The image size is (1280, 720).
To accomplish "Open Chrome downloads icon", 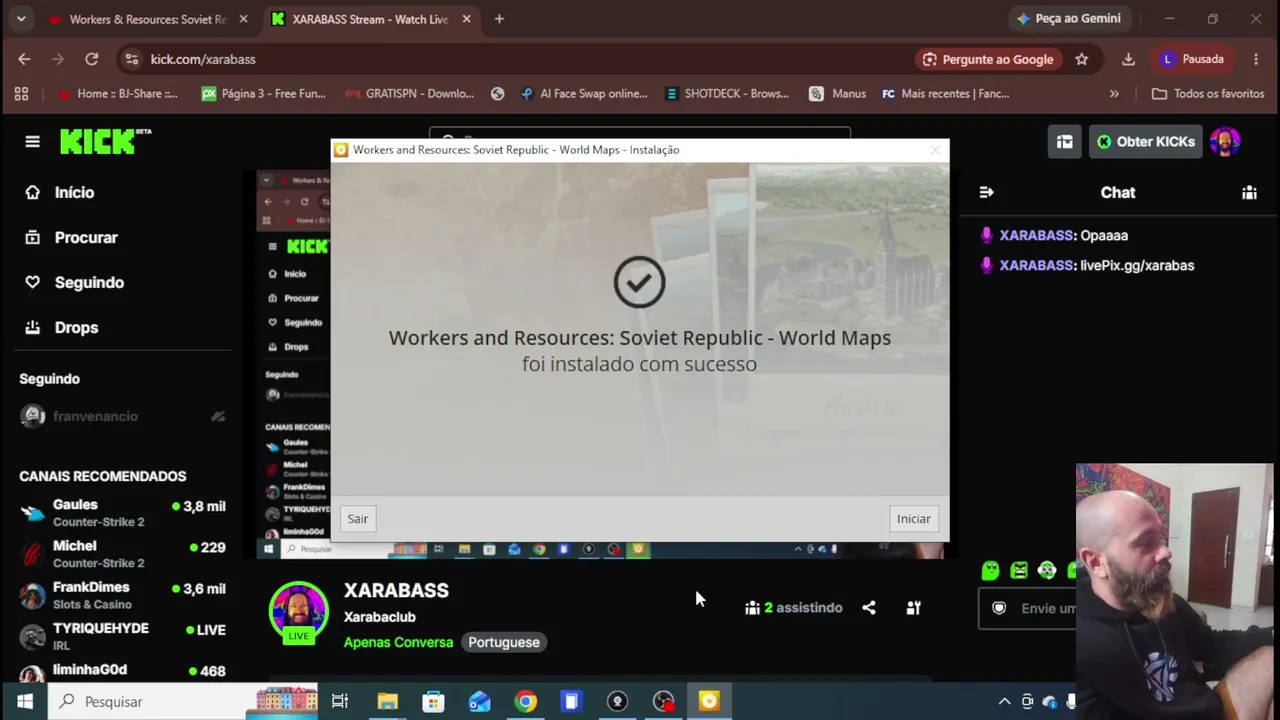I will (x=1128, y=59).
